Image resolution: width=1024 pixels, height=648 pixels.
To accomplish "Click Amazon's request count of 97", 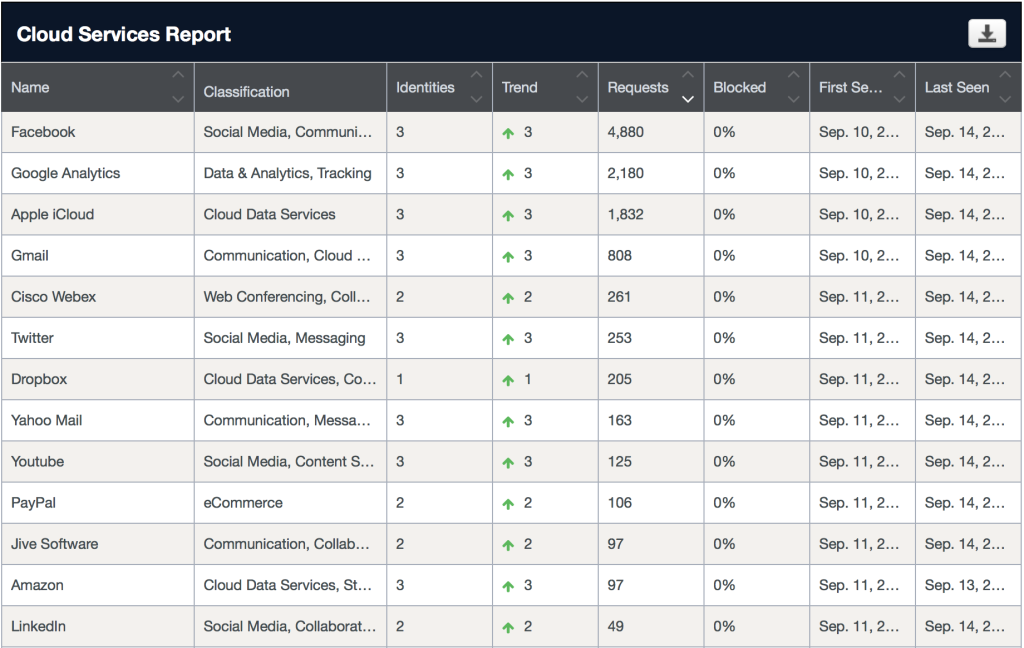I will [615, 585].
